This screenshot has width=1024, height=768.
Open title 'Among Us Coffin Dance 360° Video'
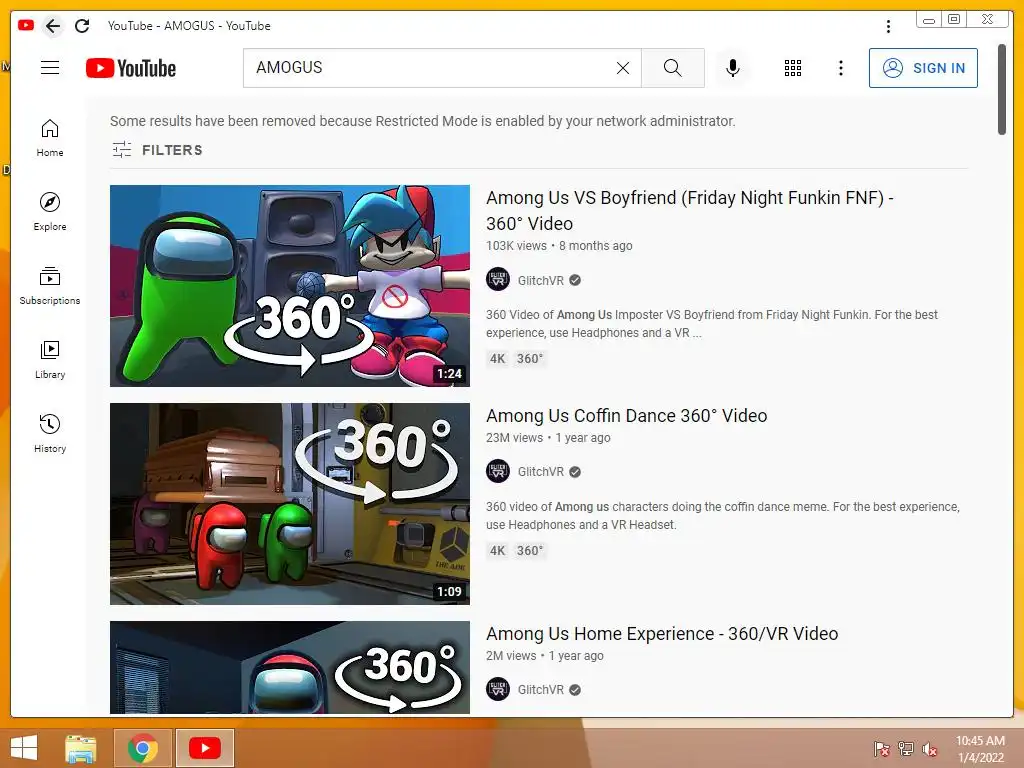click(626, 416)
